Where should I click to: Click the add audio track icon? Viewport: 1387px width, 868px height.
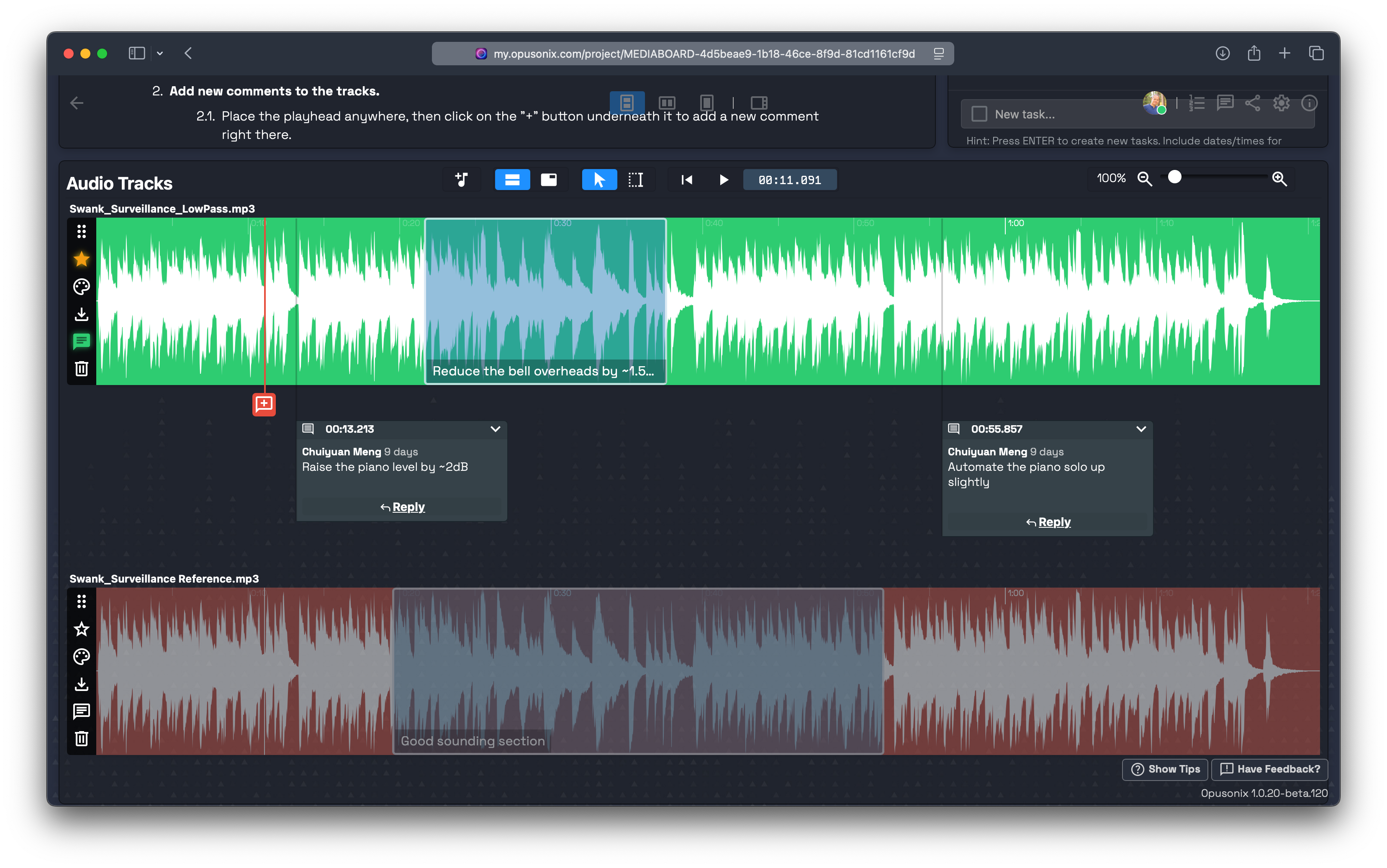tap(462, 180)
